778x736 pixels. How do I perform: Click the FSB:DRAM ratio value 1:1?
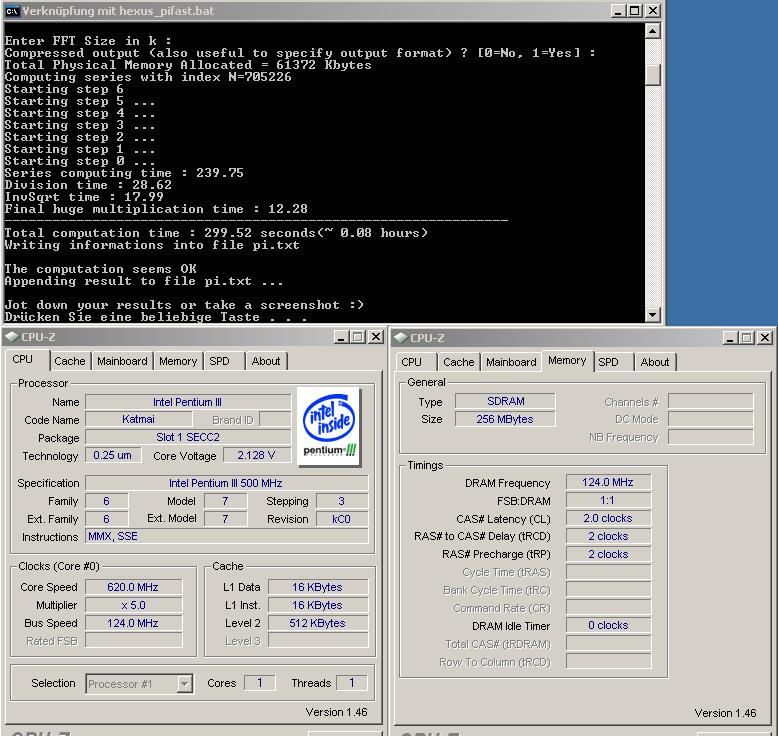[x=608, y=500]
